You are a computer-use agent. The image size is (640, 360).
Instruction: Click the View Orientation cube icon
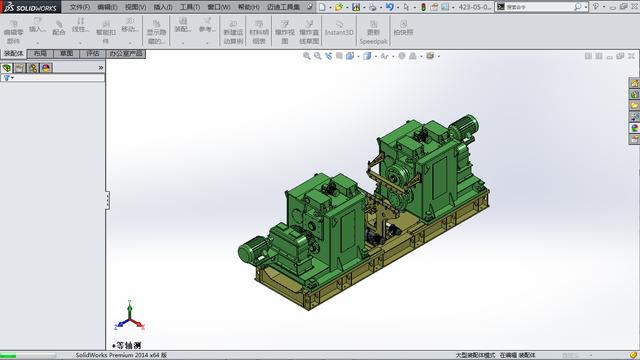[350, 56]
